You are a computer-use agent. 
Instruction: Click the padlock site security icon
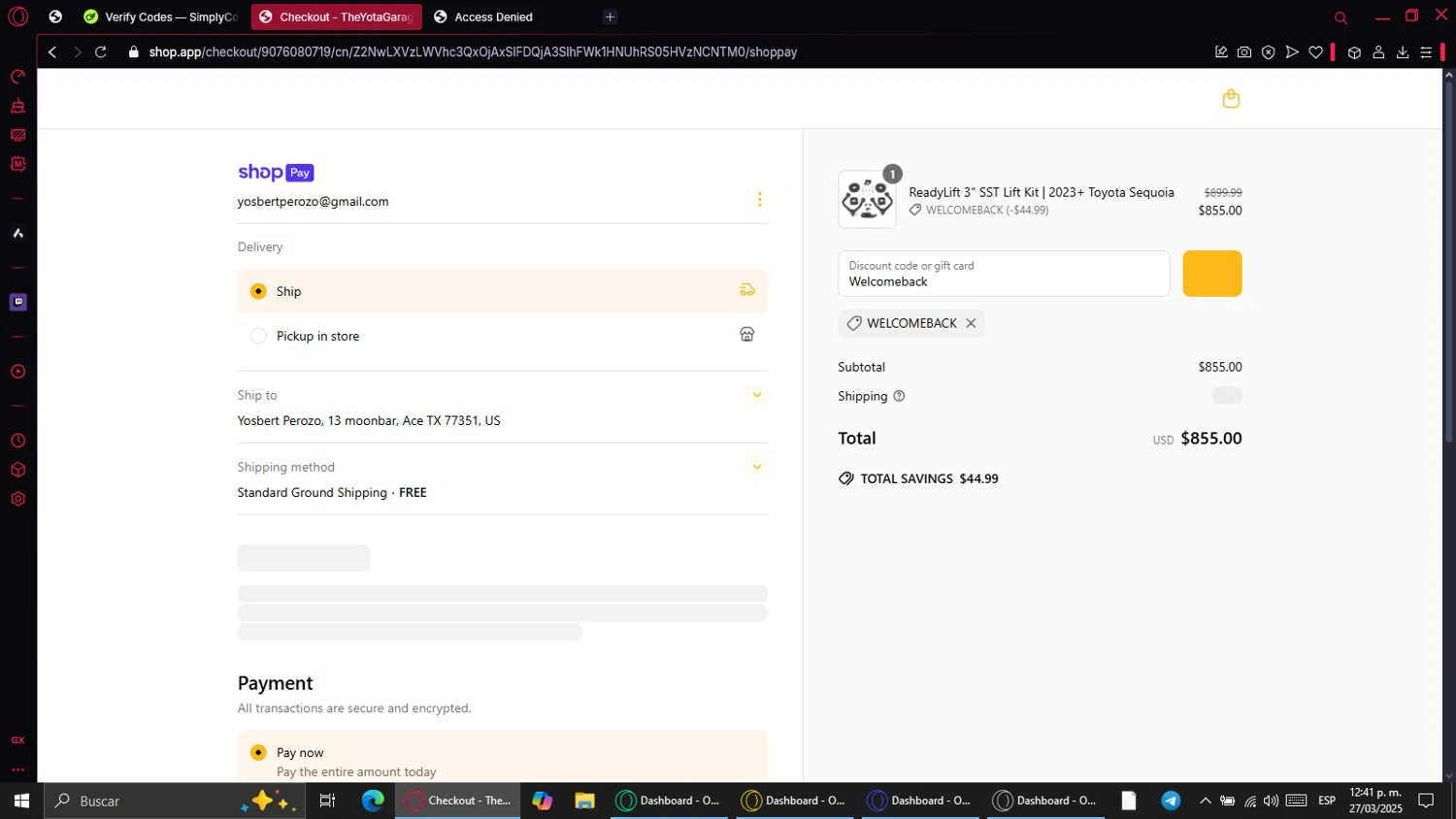tap(134, 52)
